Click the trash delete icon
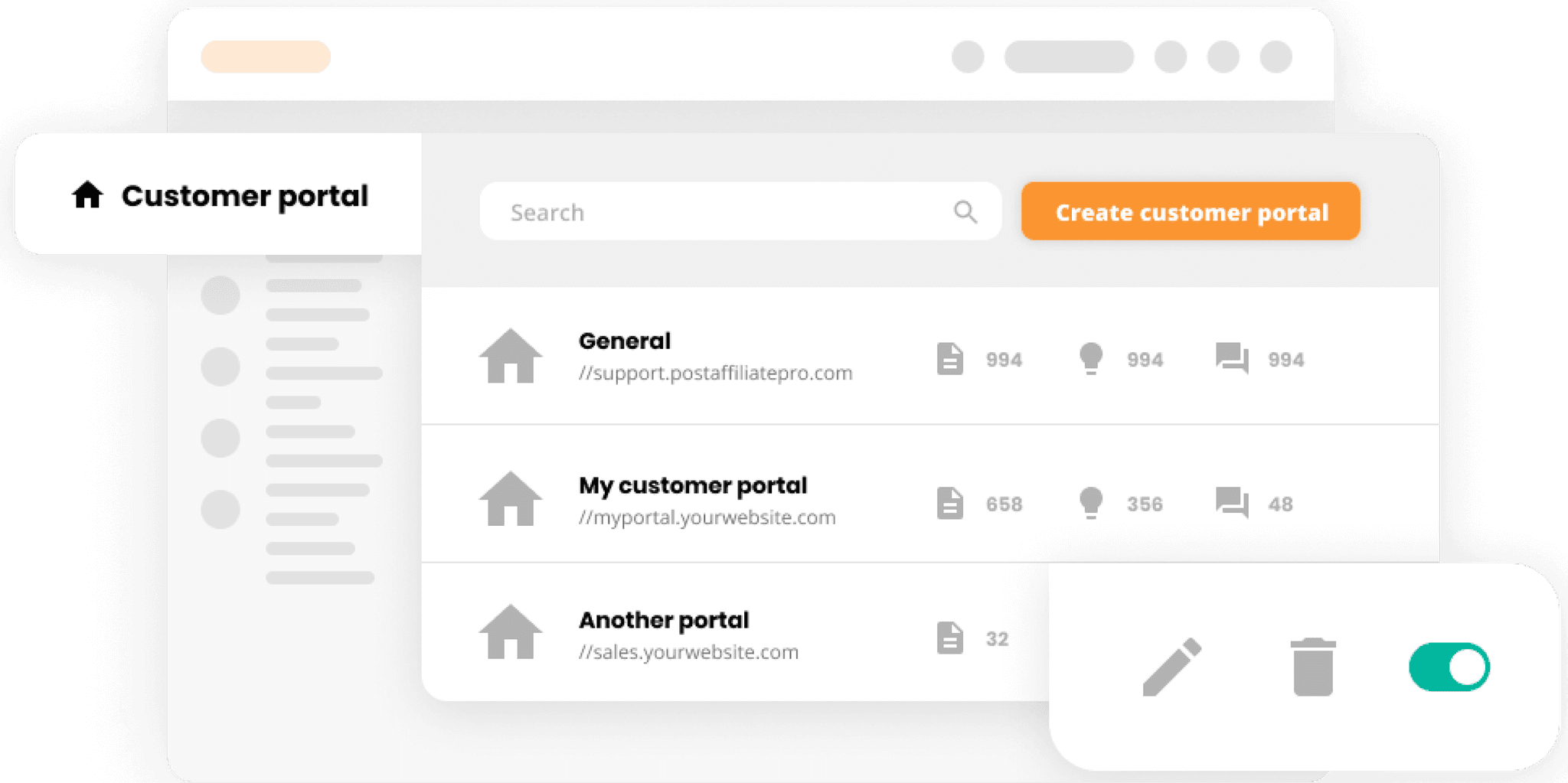 point(1313,667)
